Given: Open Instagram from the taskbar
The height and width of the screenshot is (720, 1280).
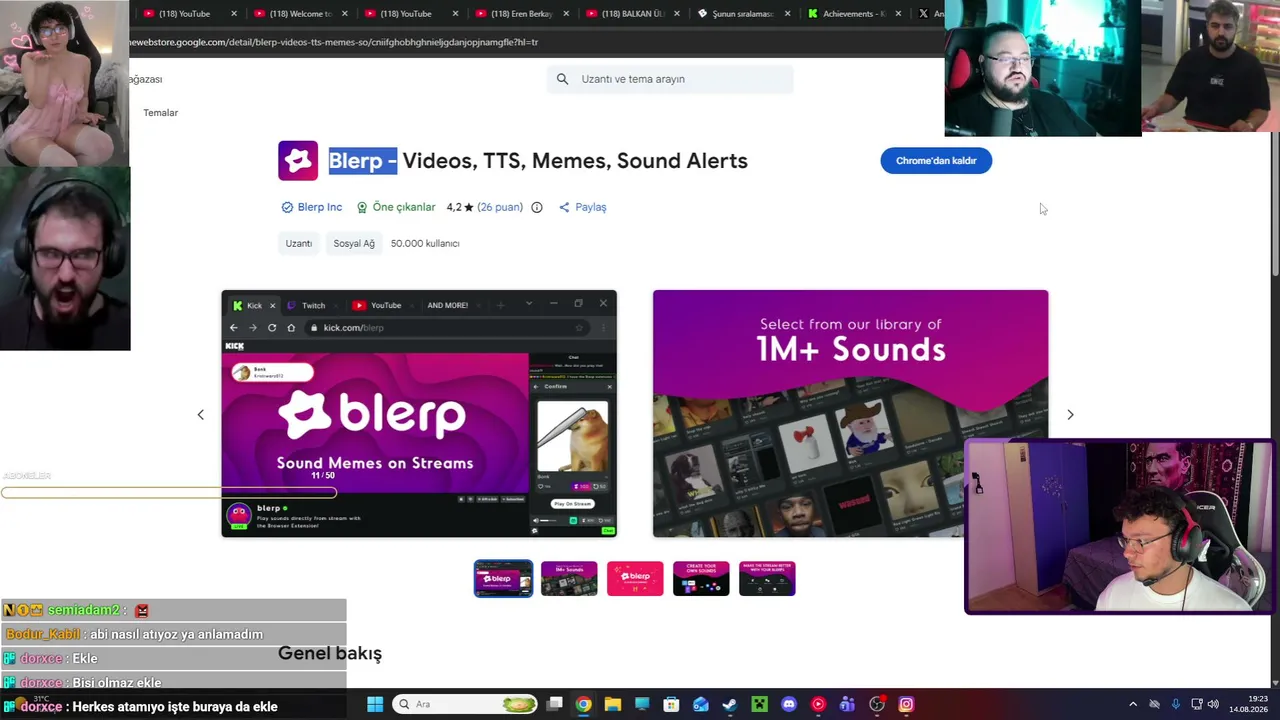Looking at the screenshot, I should 906,705.
